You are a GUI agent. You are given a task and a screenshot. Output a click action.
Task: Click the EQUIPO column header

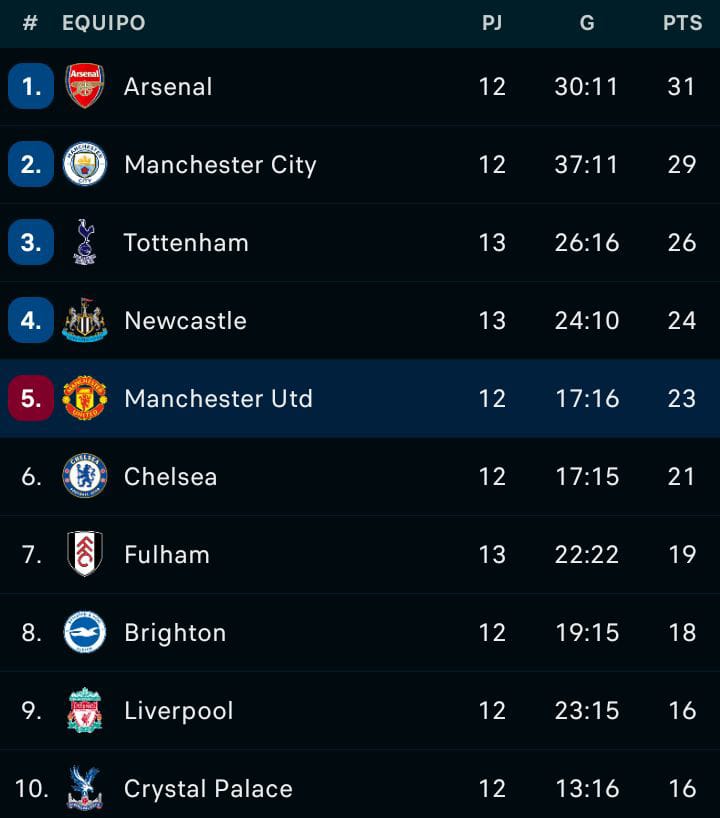point(103,23)
